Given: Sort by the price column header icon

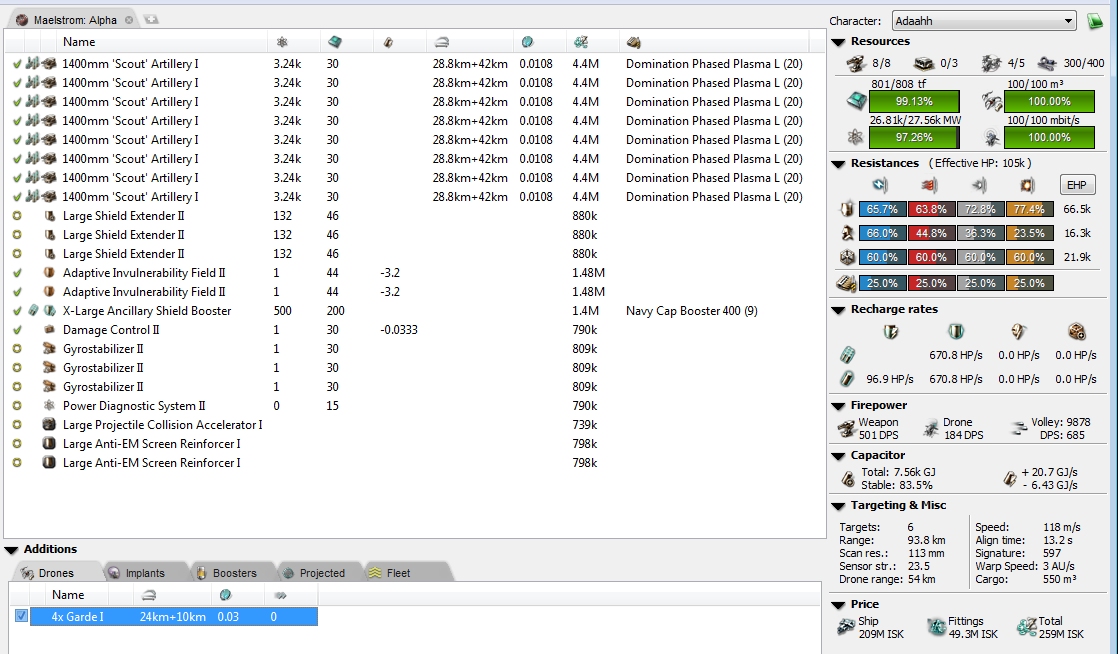Looking at the screenshot, I should 581,42.
